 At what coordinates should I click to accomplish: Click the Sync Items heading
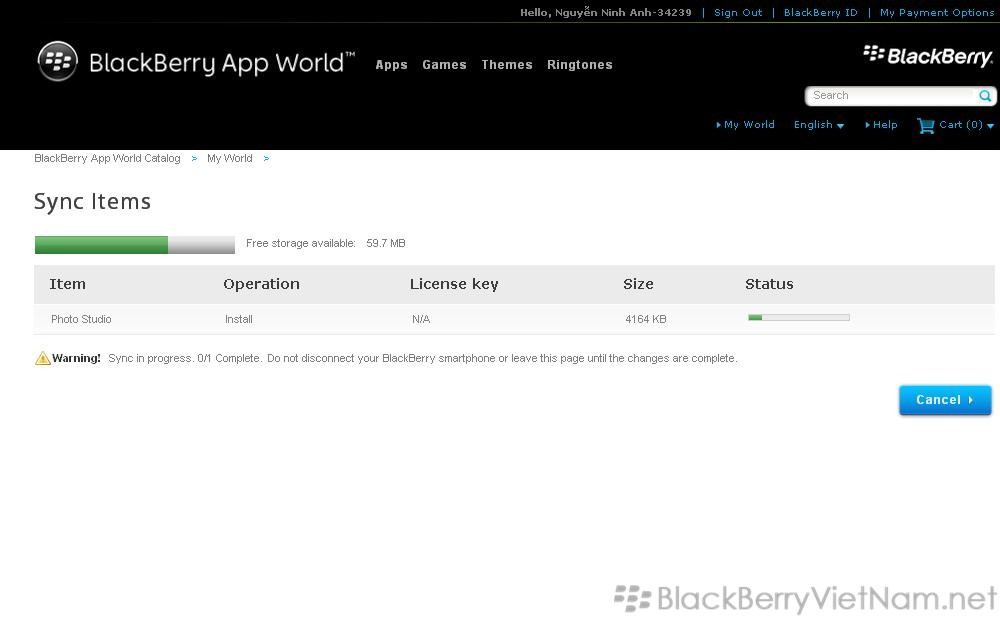(x=92, y=202)
